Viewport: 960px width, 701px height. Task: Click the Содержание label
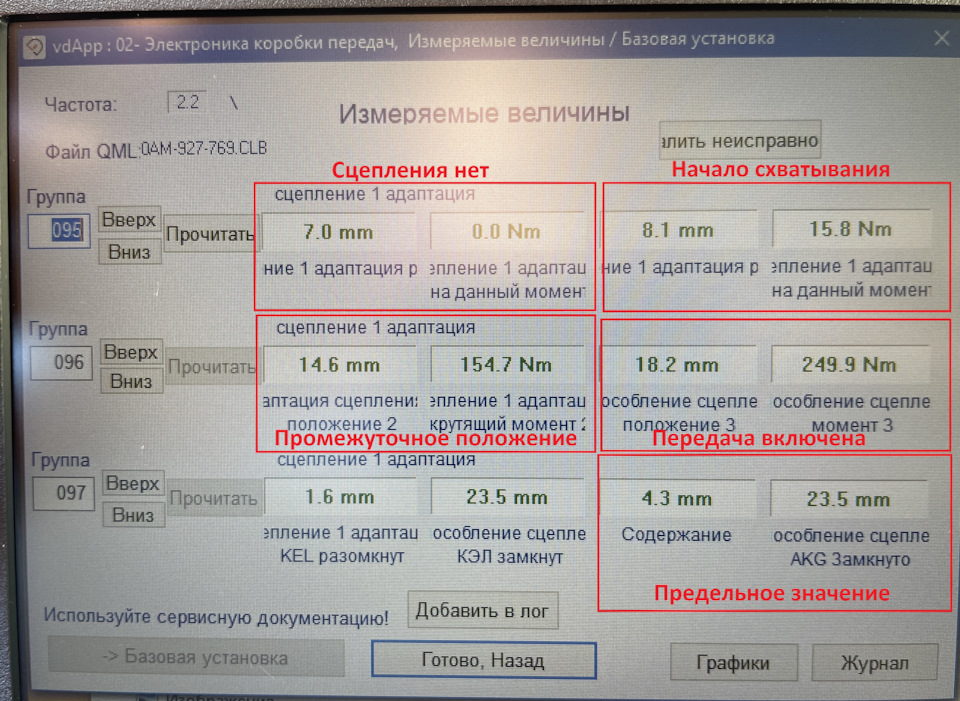(x=677, y=534)
